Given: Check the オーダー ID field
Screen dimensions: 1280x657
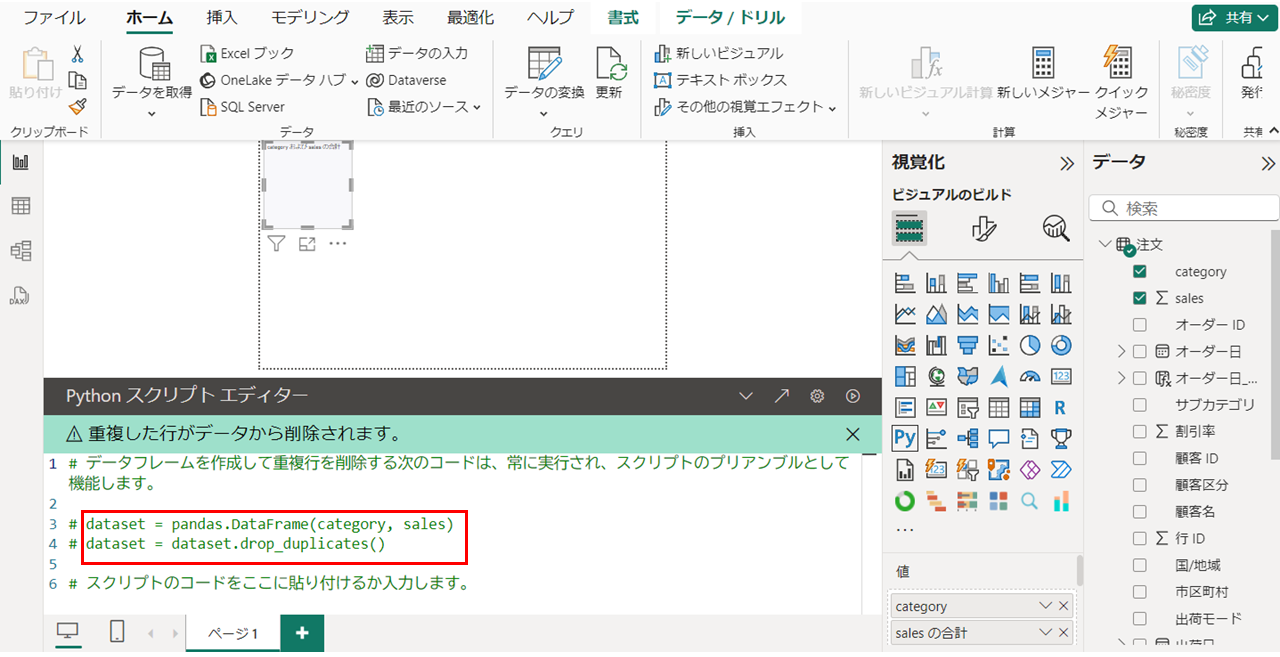Looking at the screenshot, I should pyautogui.click(x=1139, y=325).
